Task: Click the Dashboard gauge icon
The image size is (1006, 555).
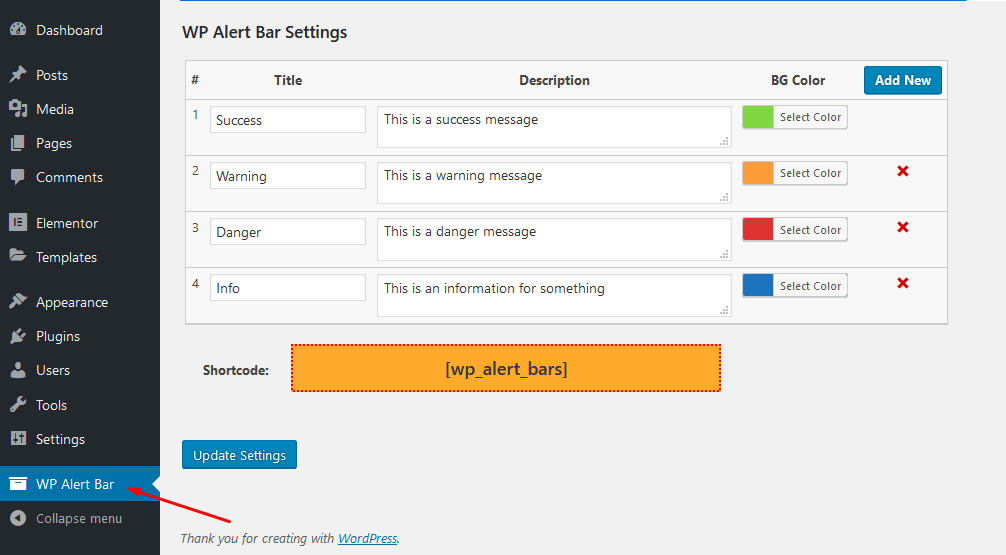Action: (x=18, y=30)
